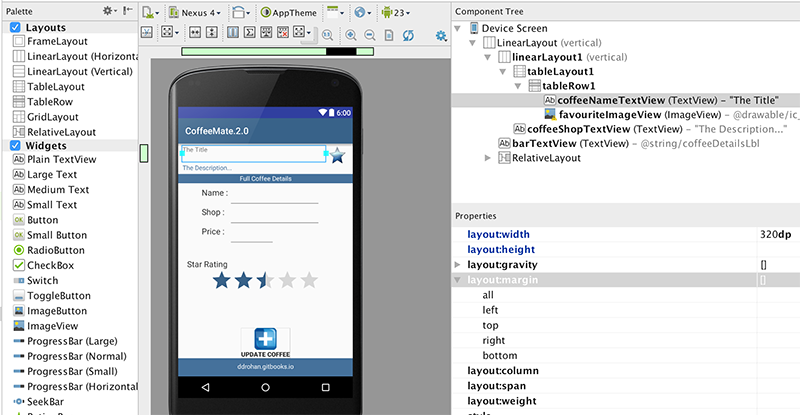This screenshot has height=415, width=800.
Task: Open the Android API 23 version dropdown
Action: [396, 12]
